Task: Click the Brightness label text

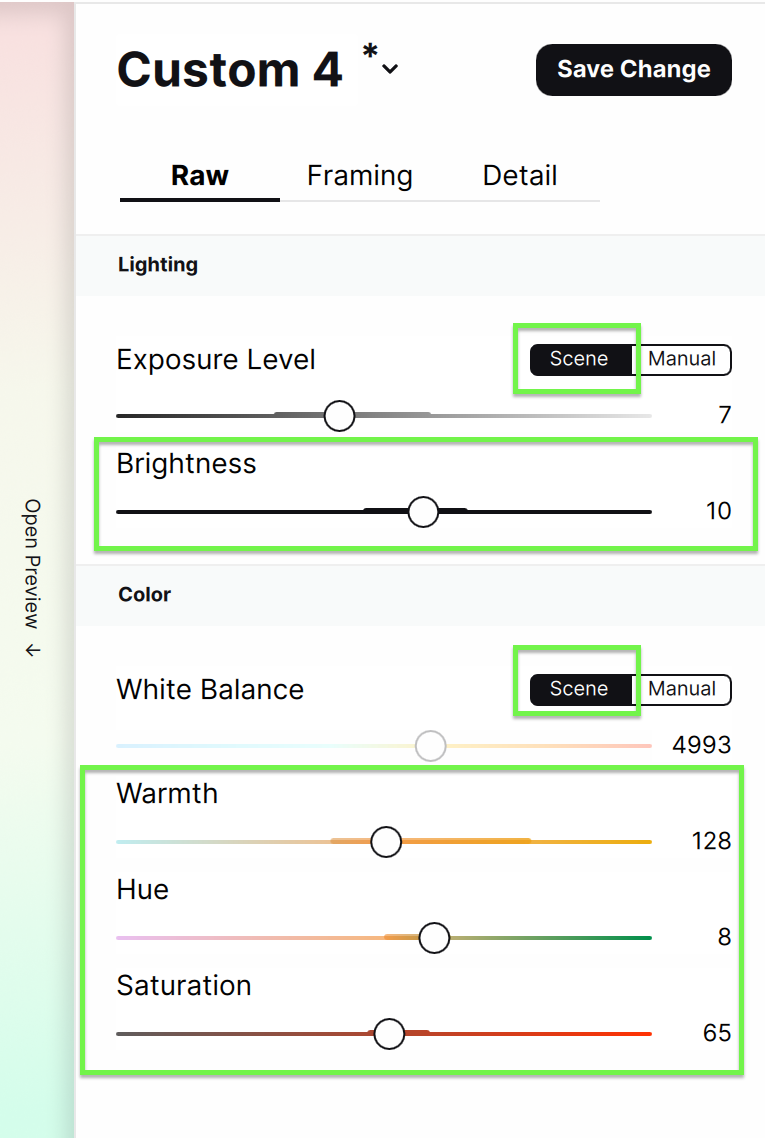Action: (185, 464)
